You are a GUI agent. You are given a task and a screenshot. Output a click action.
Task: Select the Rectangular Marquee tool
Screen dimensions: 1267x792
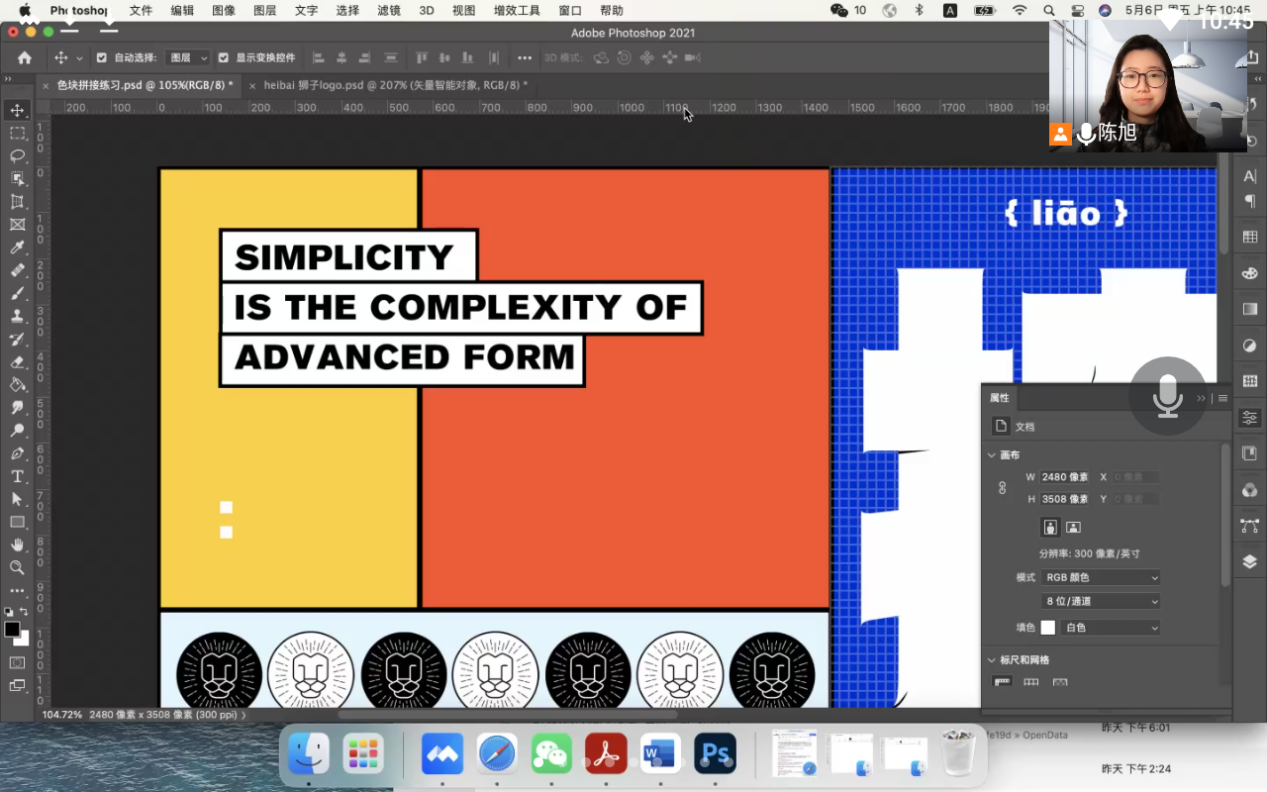(x=17, y=133)
